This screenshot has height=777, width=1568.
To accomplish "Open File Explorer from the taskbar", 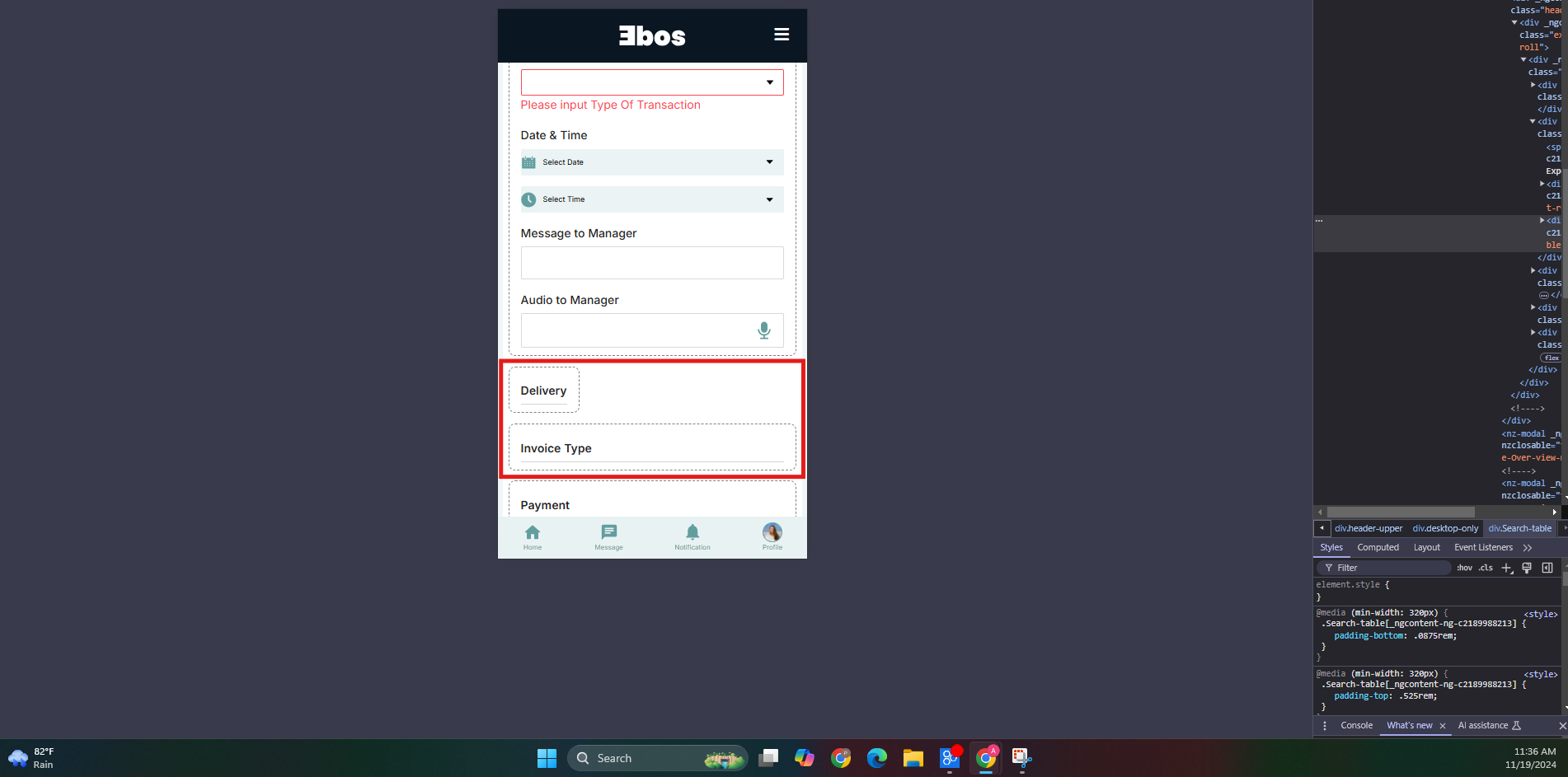I will [x=913, y=758].
